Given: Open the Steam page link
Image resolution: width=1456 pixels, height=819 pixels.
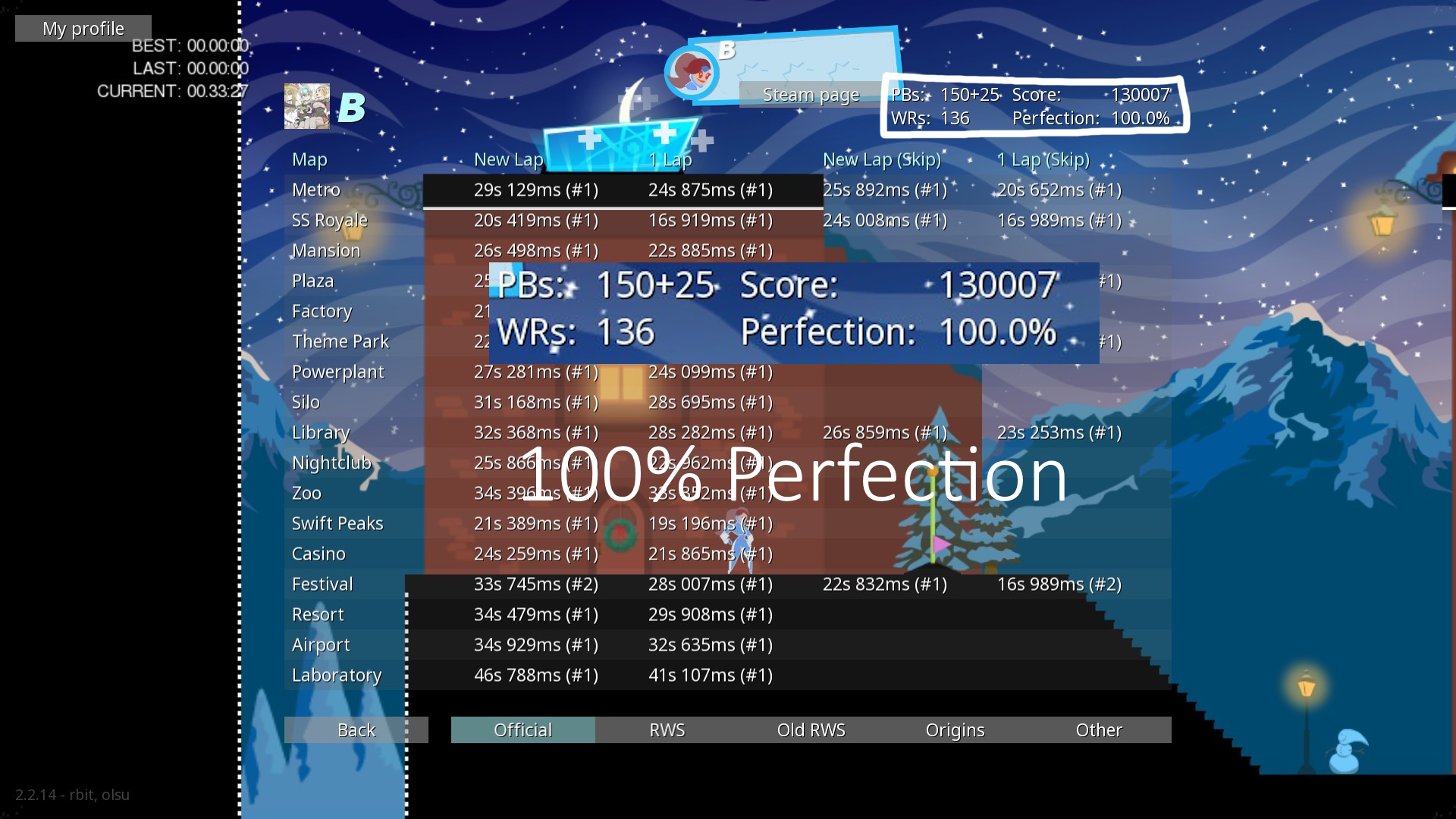Looking at the screenshot, I should click(810, 95).
